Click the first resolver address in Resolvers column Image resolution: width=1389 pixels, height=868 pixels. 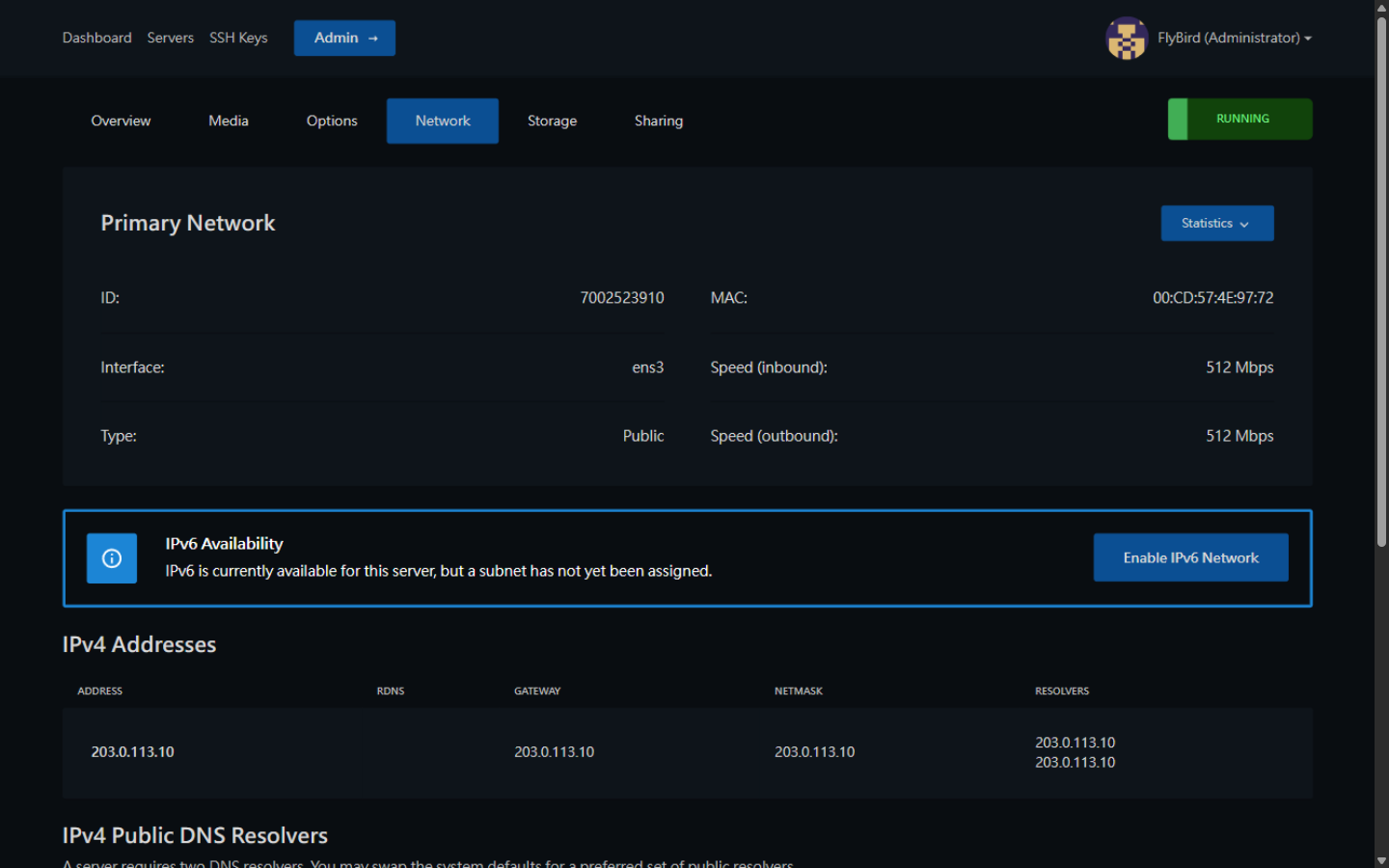1076,743
